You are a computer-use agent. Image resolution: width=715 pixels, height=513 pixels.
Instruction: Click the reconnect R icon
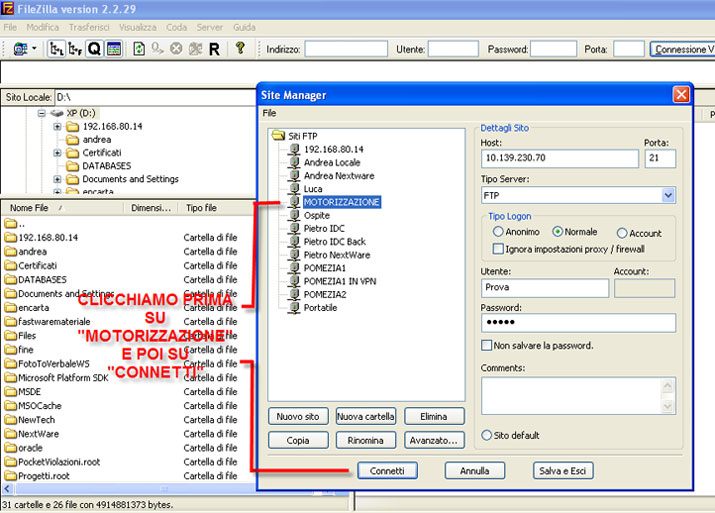(214, 49)
